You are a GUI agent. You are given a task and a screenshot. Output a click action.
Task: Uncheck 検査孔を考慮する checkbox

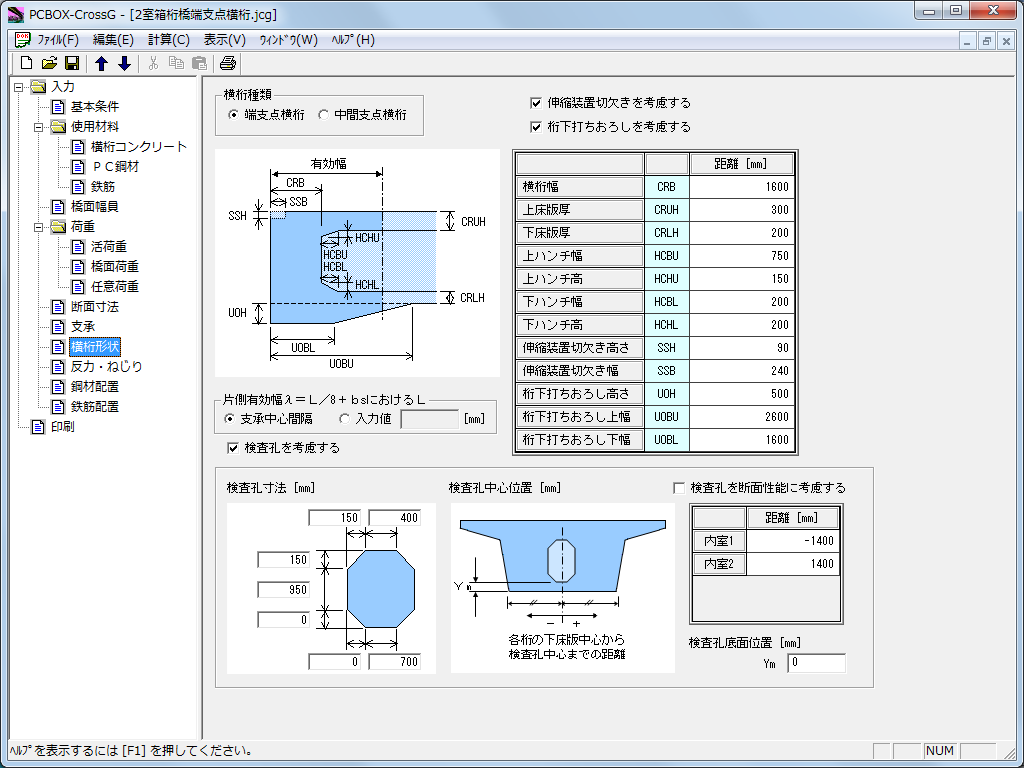click(234, 448)
